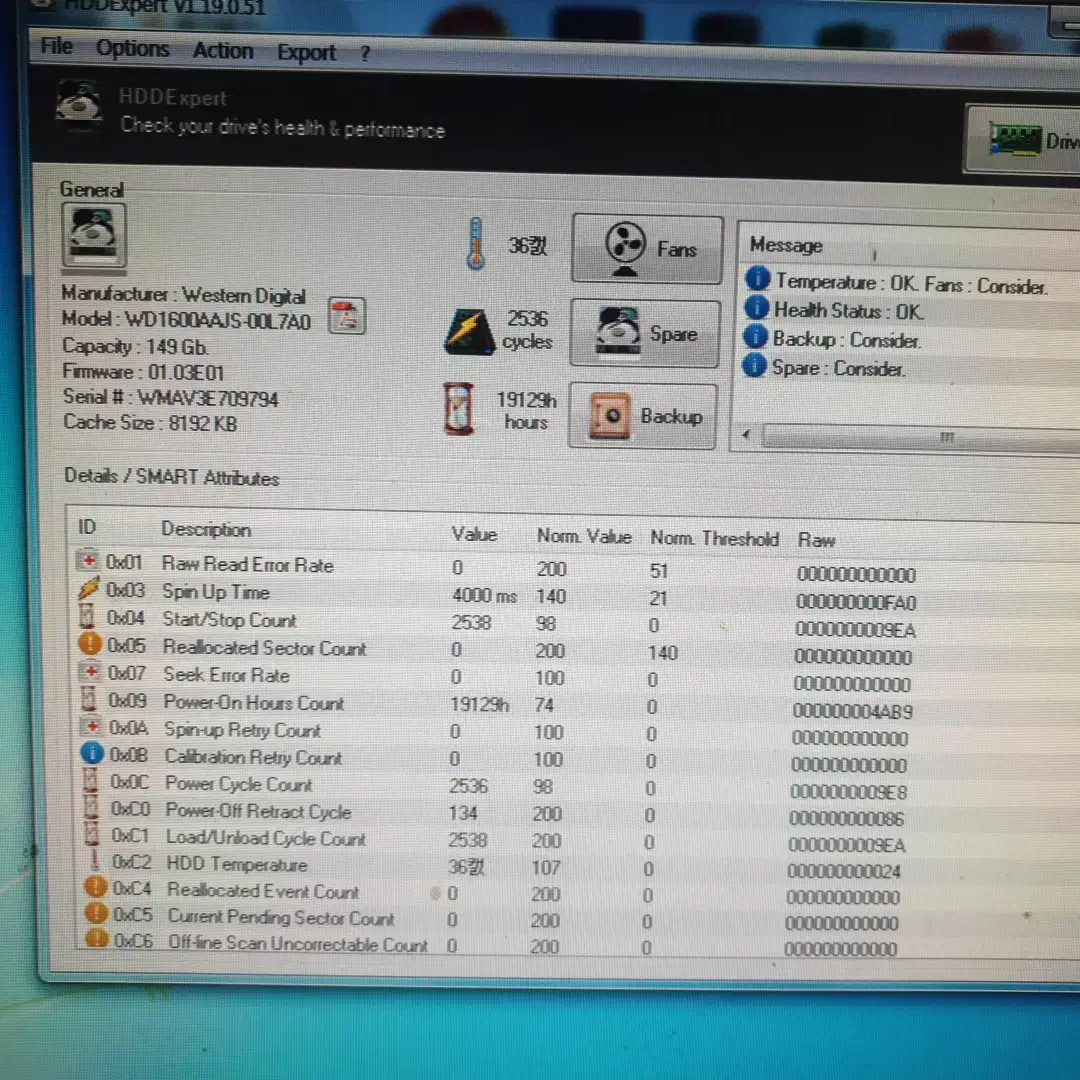1080x1080 pixels.
Task: Select the Raw Read Error Rate text
Action: click(248, 564)
